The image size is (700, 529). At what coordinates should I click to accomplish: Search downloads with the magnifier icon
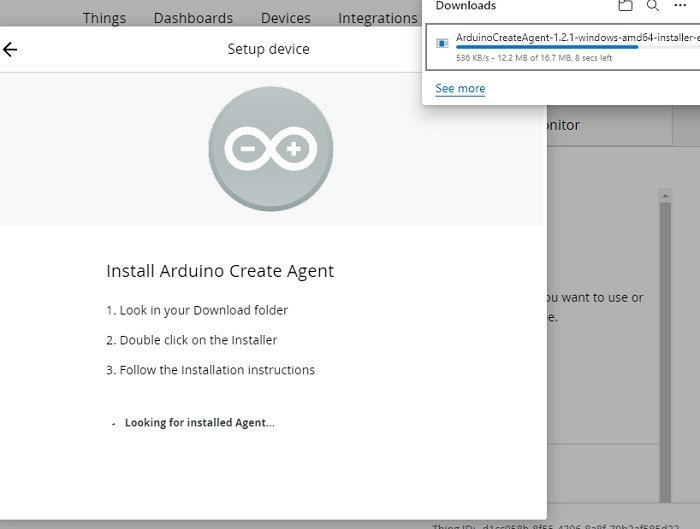tap(653, 5)
